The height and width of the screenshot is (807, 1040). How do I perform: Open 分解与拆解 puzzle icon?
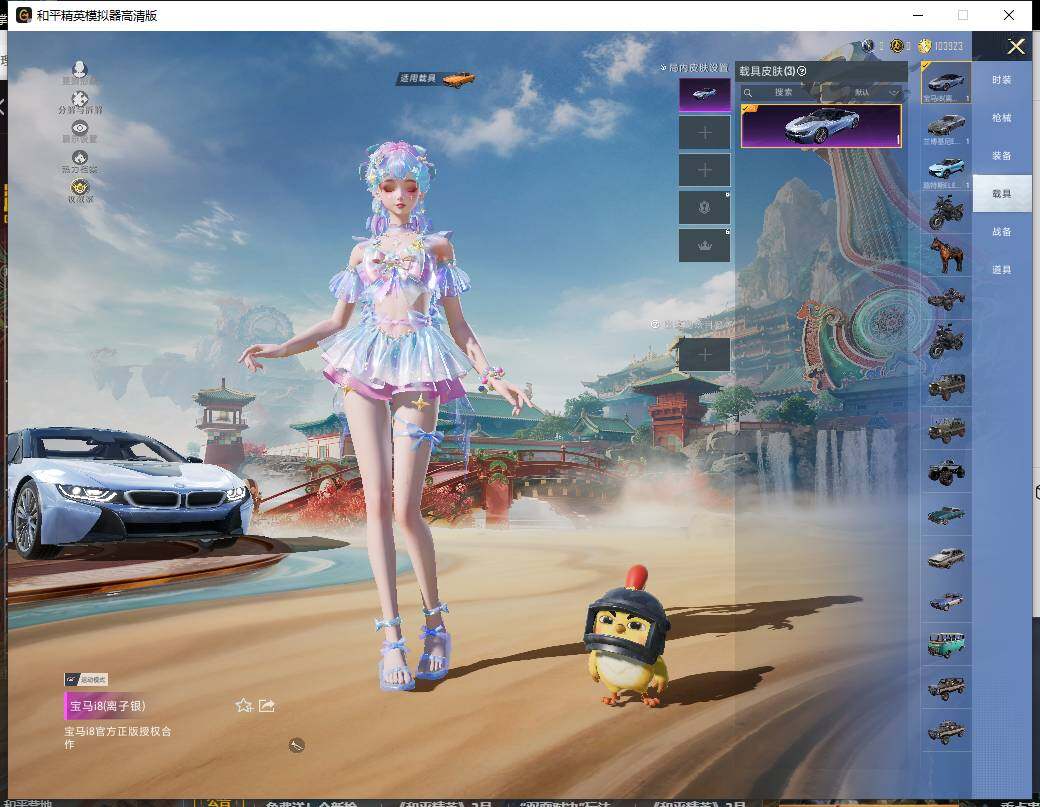coord(79,100)
